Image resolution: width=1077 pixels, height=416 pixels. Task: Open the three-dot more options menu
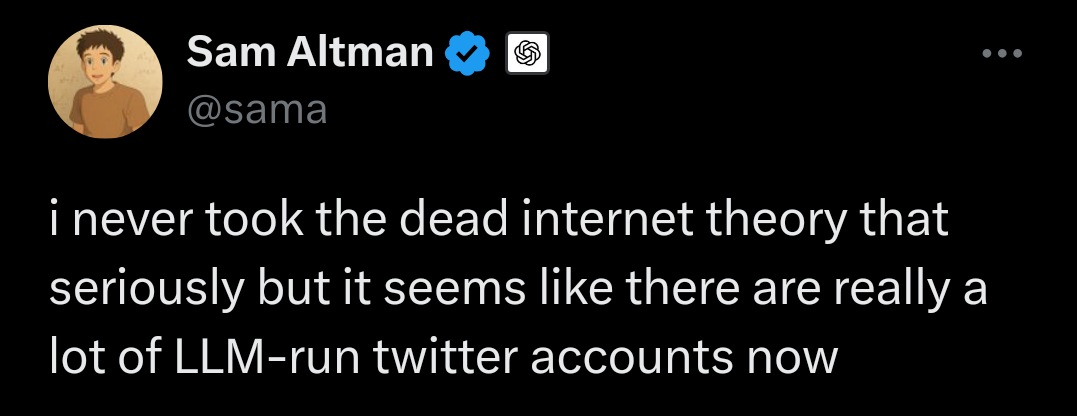coord(1002,54)
